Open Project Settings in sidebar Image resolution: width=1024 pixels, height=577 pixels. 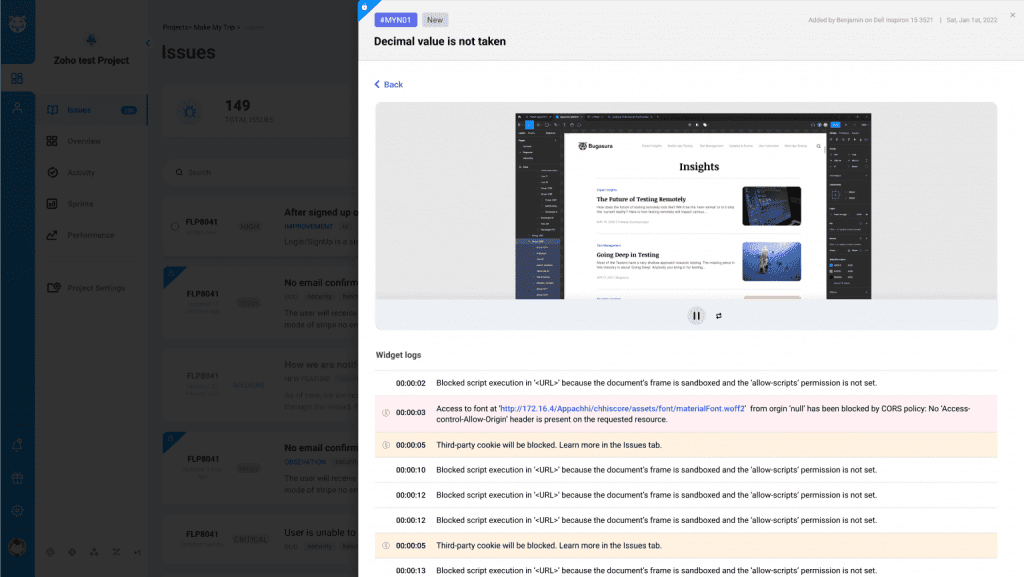pos(95,288)
